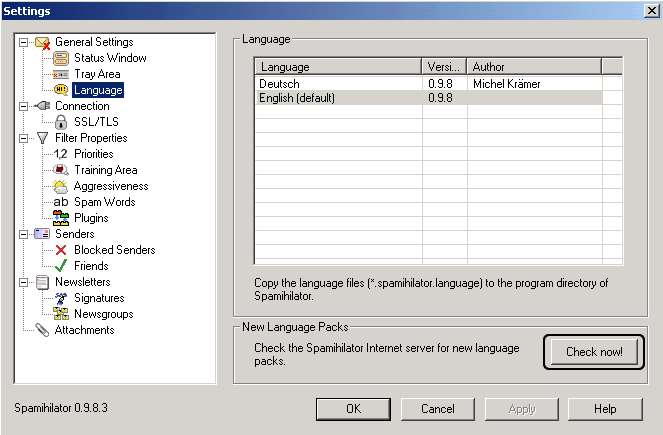663x435 pixels.
Task: Collapse the Senders tree node
Action: [x=24, y=234]
